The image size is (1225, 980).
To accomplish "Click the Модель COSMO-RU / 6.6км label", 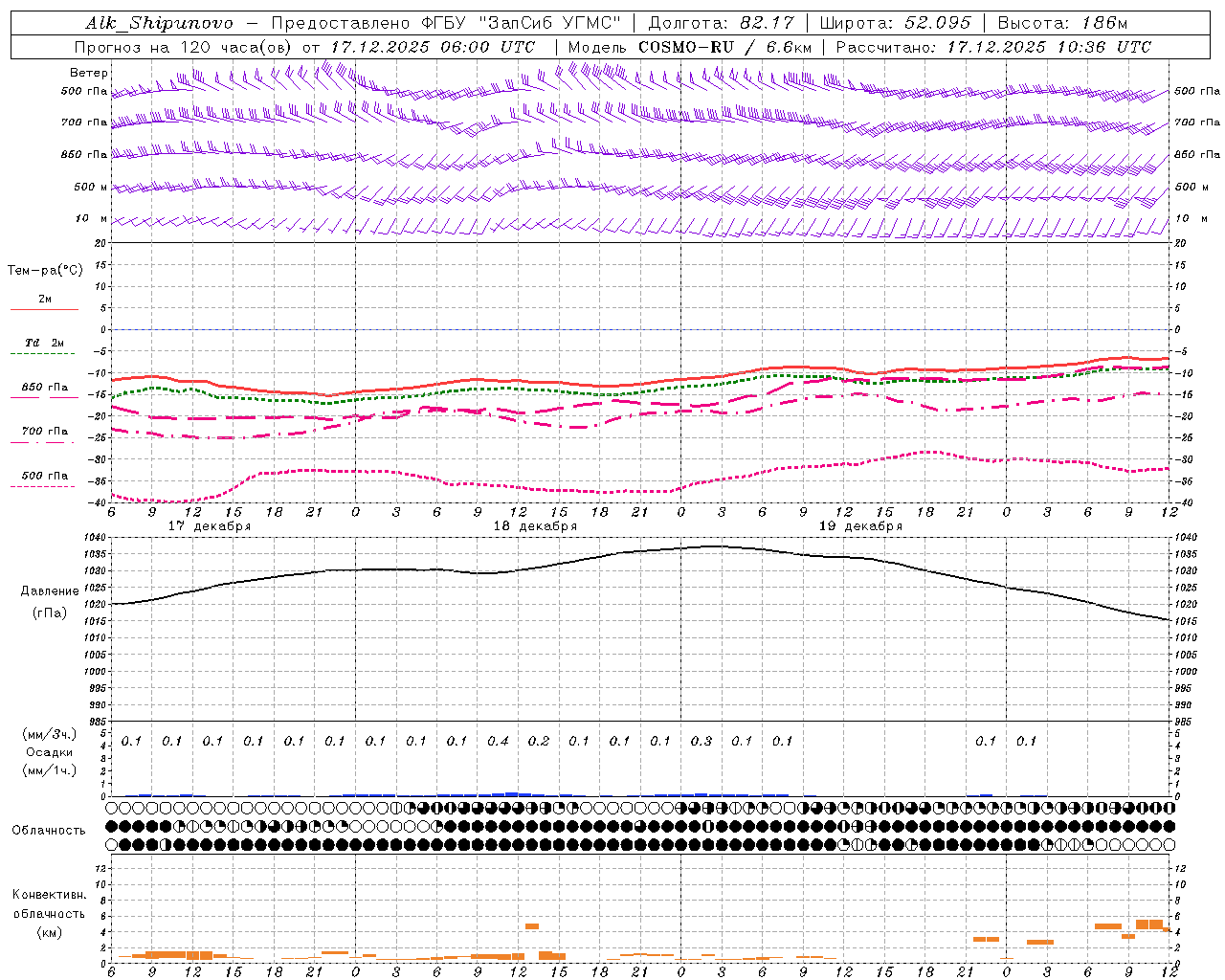I will coord(690,47).
